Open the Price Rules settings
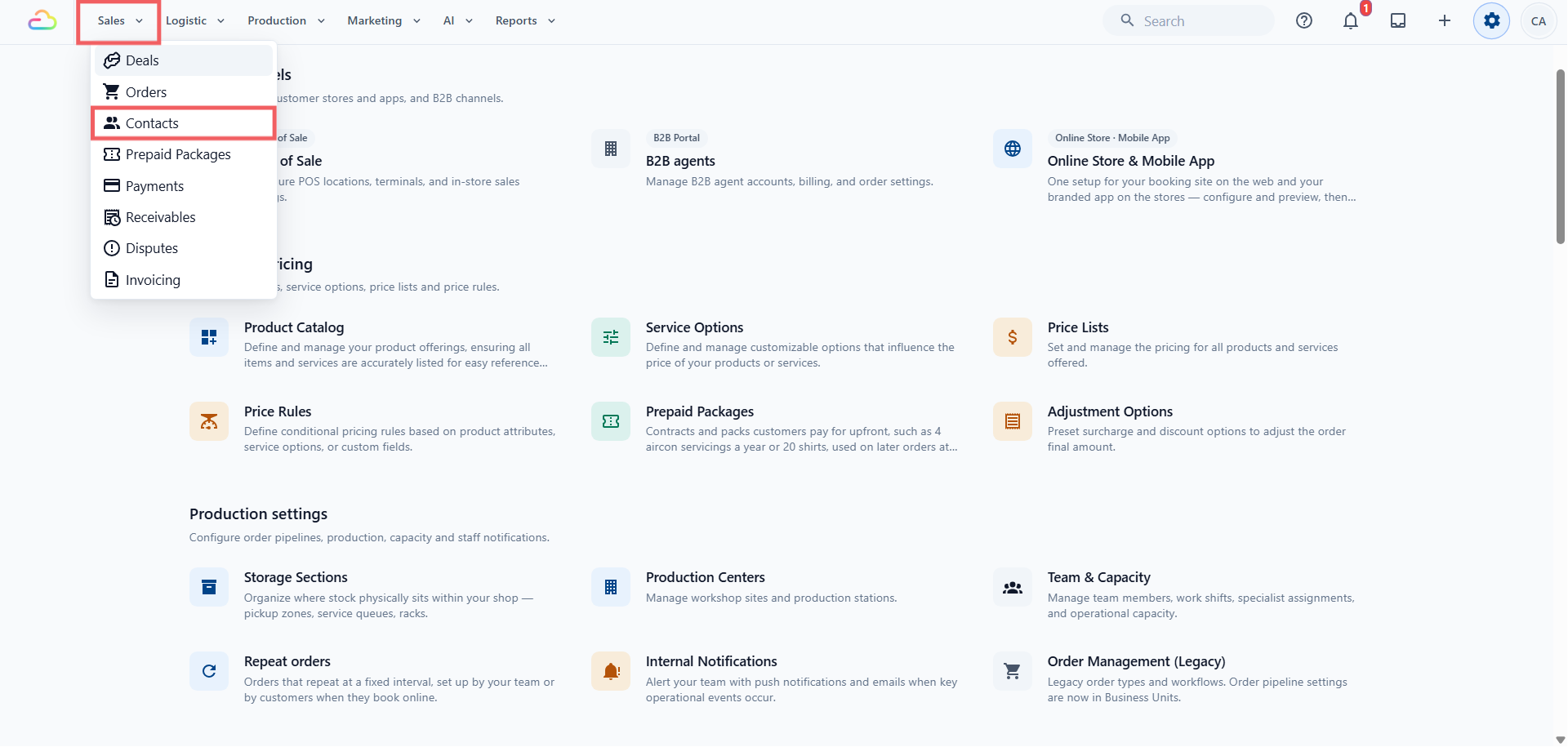The height and width of the screenshot is (747, 1568). coord(278,411)
